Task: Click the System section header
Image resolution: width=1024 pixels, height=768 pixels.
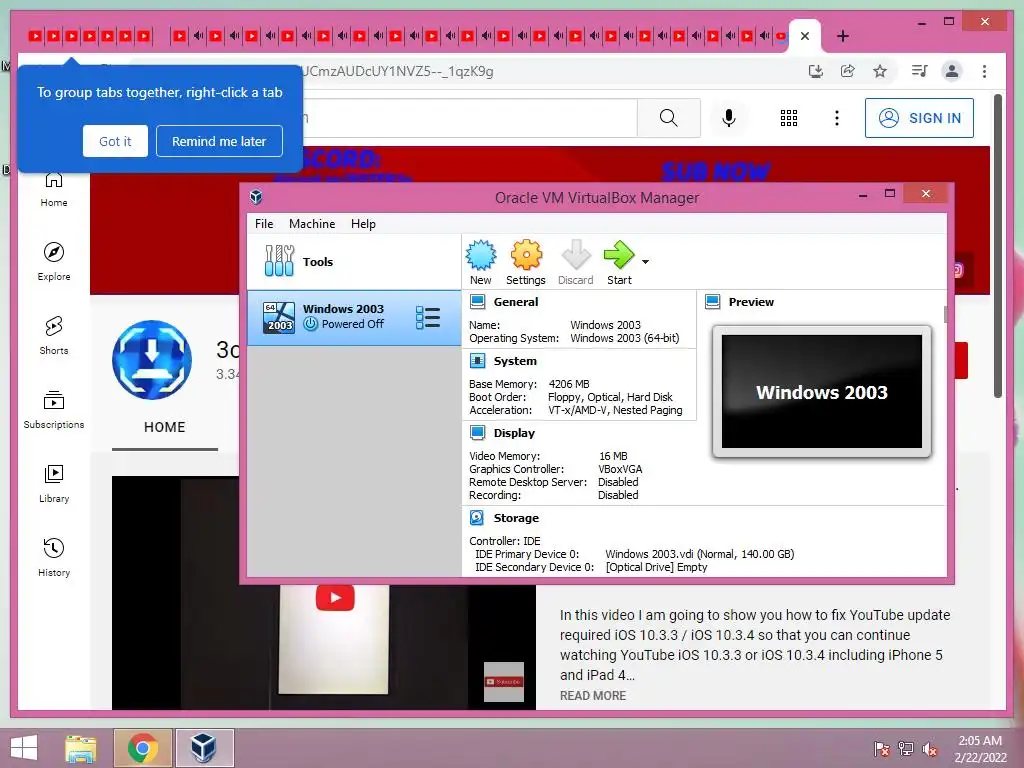Action: point(515,361)
